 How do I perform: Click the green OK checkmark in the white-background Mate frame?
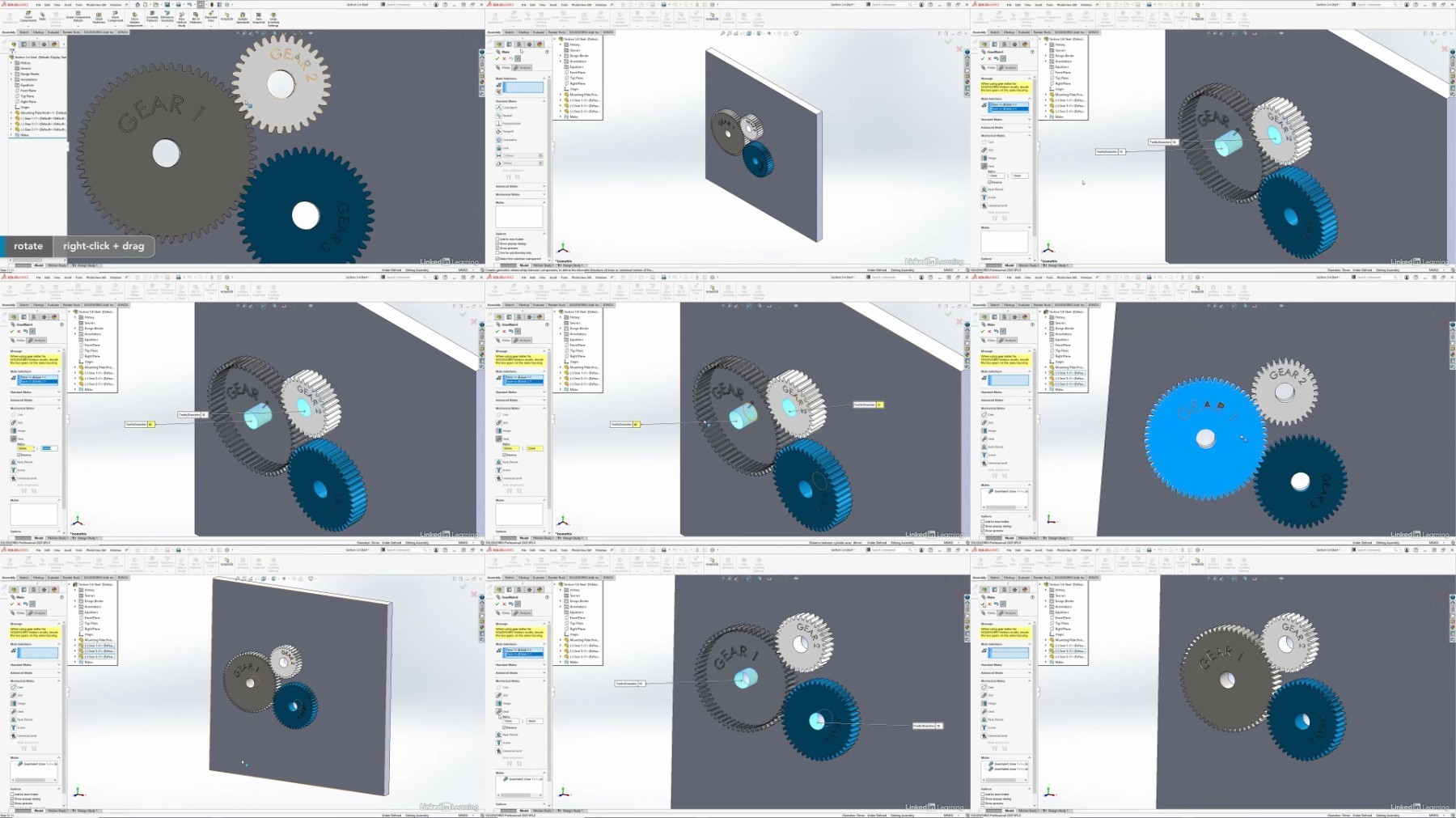pyautogui.click(x=497, y=58)
